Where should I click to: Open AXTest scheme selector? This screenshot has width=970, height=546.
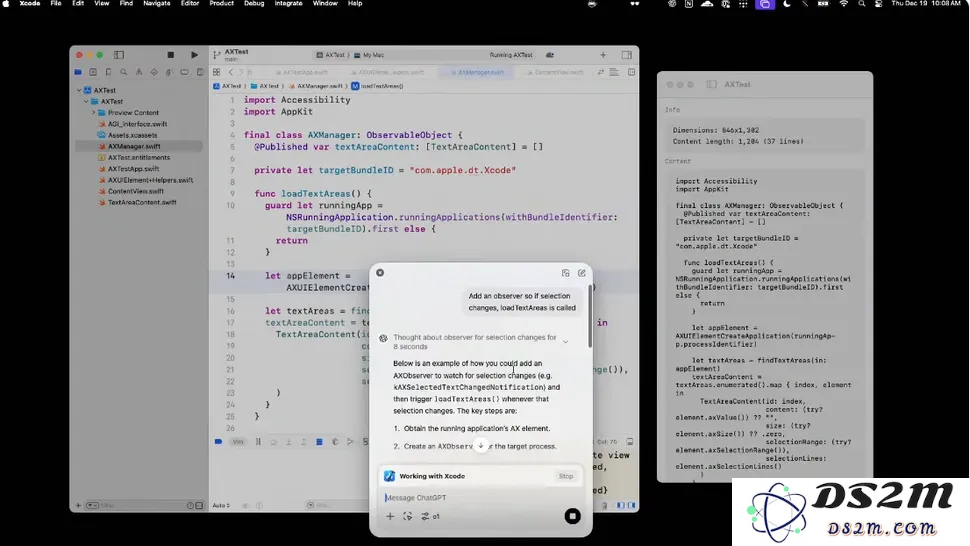coord(331,55)
